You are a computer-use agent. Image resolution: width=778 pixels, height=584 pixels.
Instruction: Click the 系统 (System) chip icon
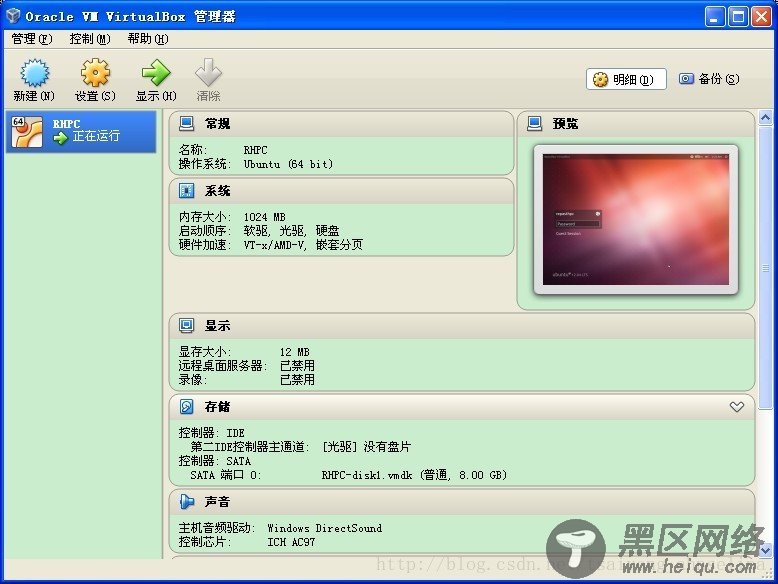click(187, 191)
